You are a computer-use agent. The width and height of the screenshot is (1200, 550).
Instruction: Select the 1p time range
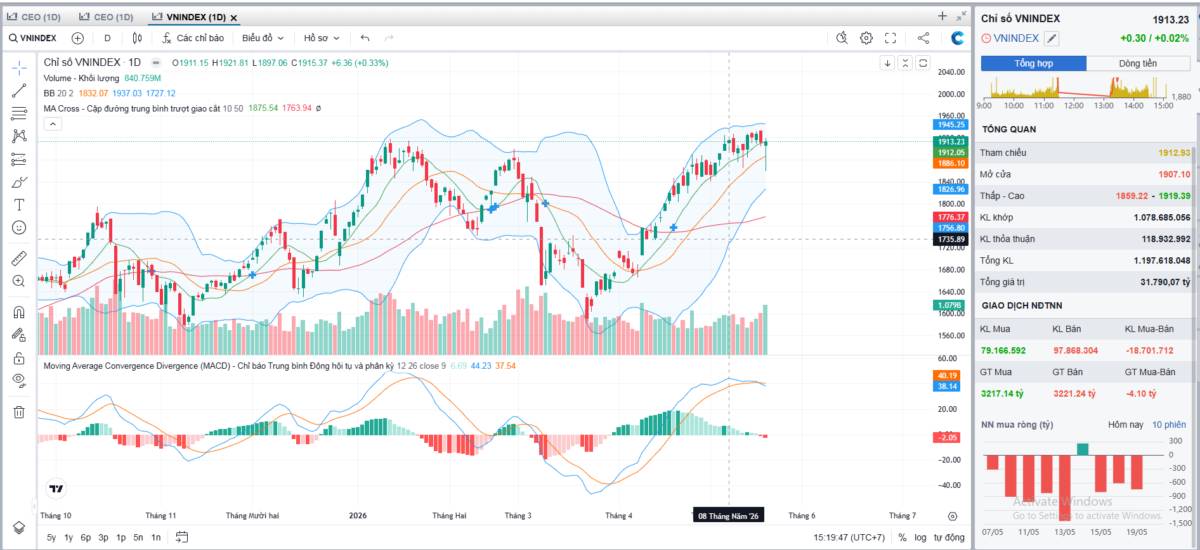pos(121,538)
